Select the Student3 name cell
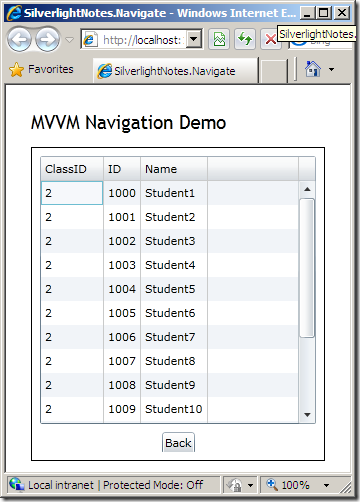The width and height of the screenshot is (360, 502). [174, 241]
